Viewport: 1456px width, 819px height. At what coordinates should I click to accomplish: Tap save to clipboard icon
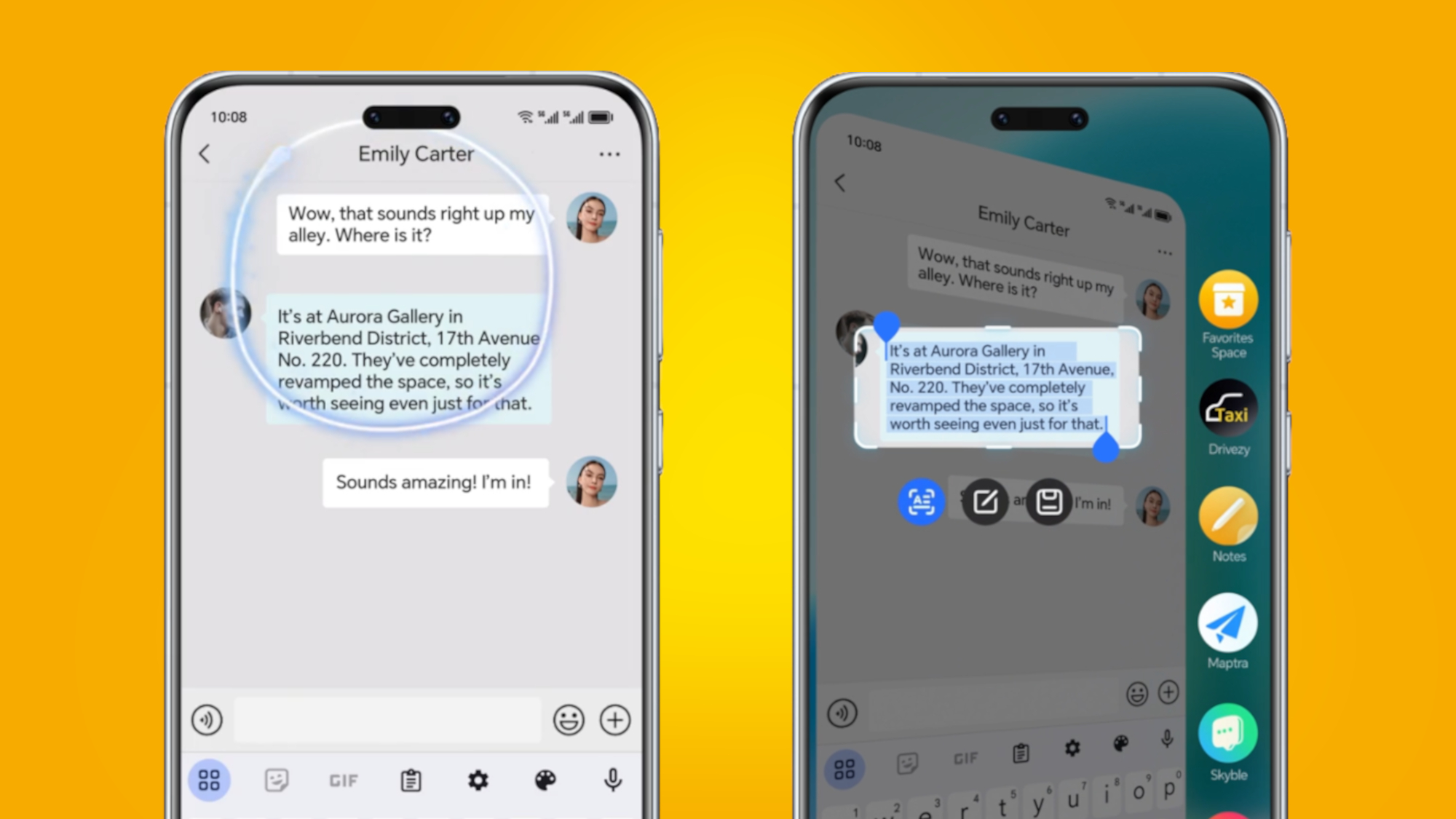point(1050,503)
